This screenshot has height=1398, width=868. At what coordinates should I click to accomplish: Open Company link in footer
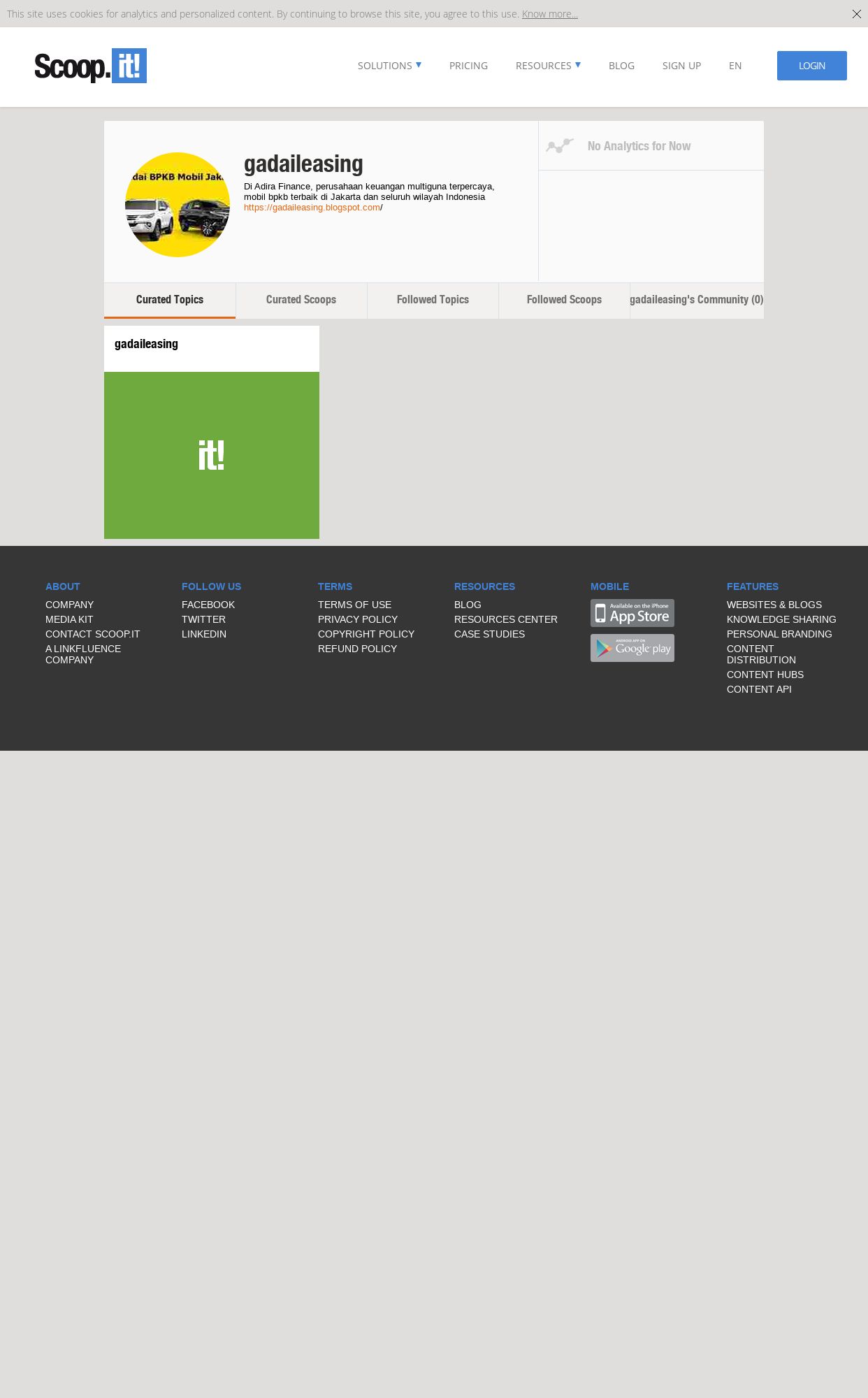[69, 605]
